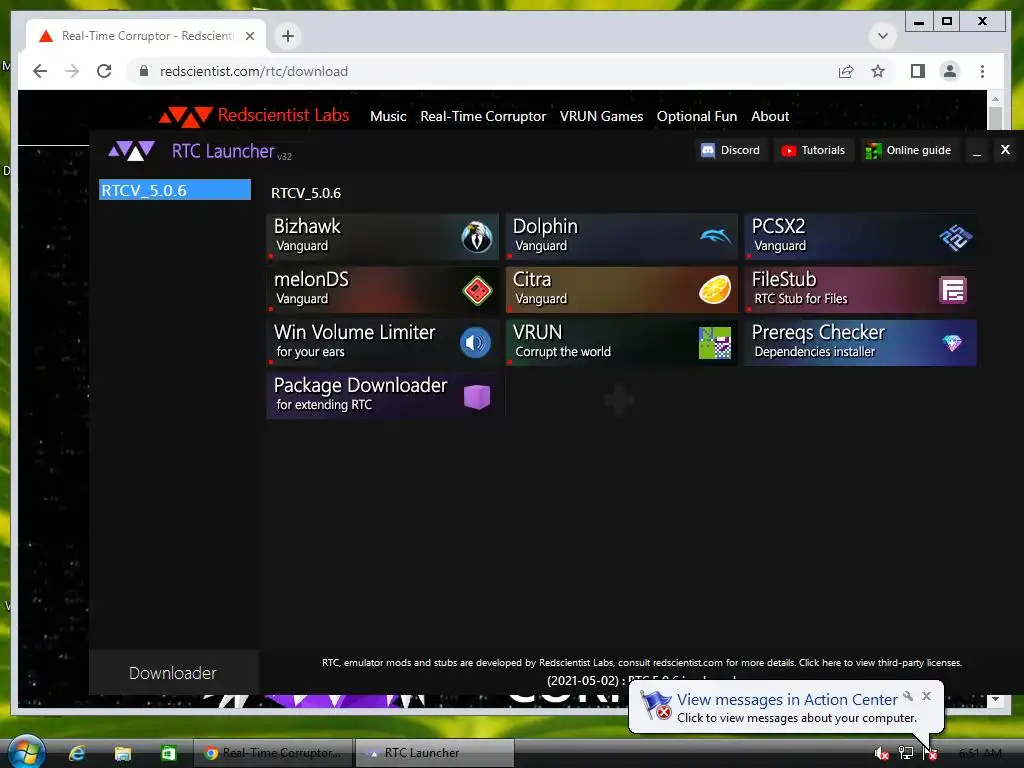The height and width of the screenshot is (768, 1024).
Task: Close the Action Center notification balloon
Action: click(x=926, y=696)
